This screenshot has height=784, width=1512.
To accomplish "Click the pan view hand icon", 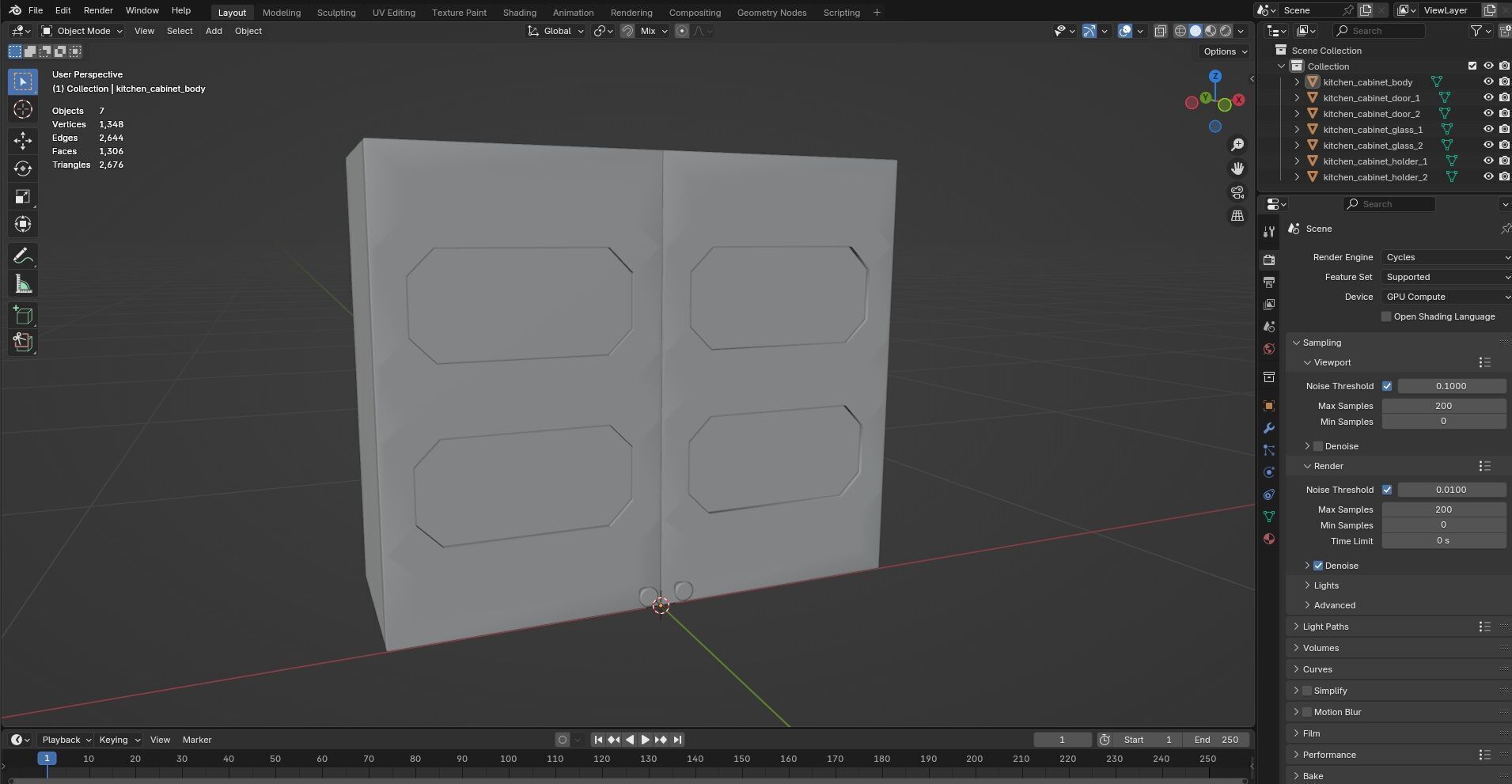I will (1237, 169).
